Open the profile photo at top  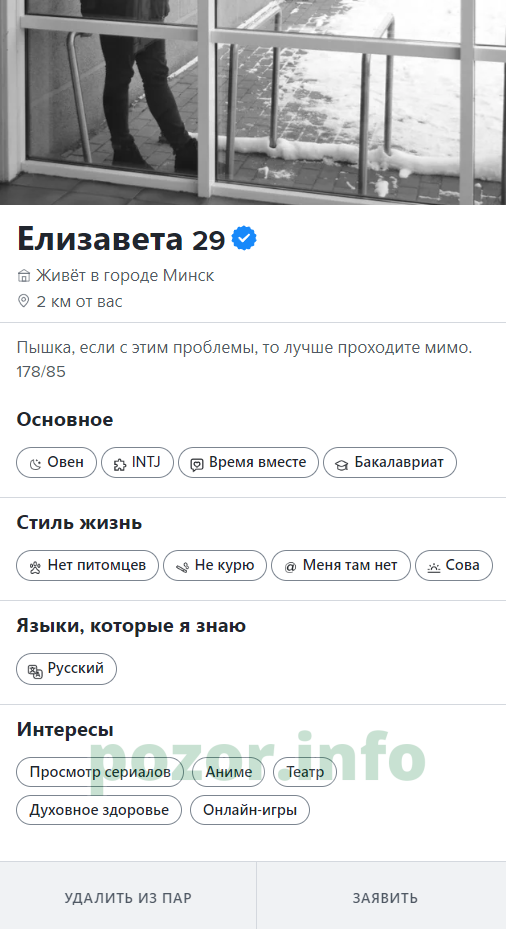(253, 102)
